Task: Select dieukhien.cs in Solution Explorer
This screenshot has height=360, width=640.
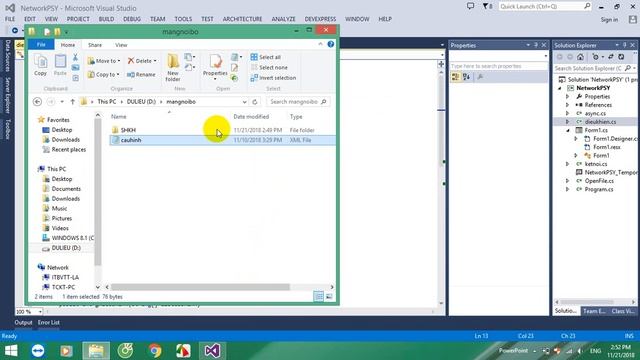Action: click(x=600, y=122)
